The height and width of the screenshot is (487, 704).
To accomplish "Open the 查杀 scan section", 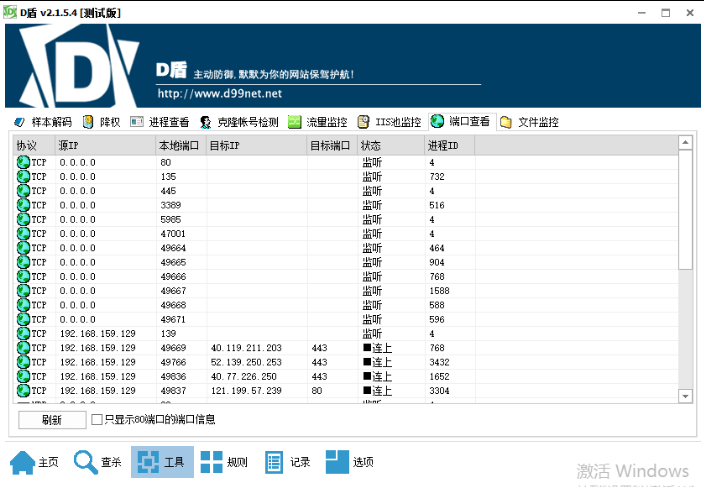I will 98,462.
